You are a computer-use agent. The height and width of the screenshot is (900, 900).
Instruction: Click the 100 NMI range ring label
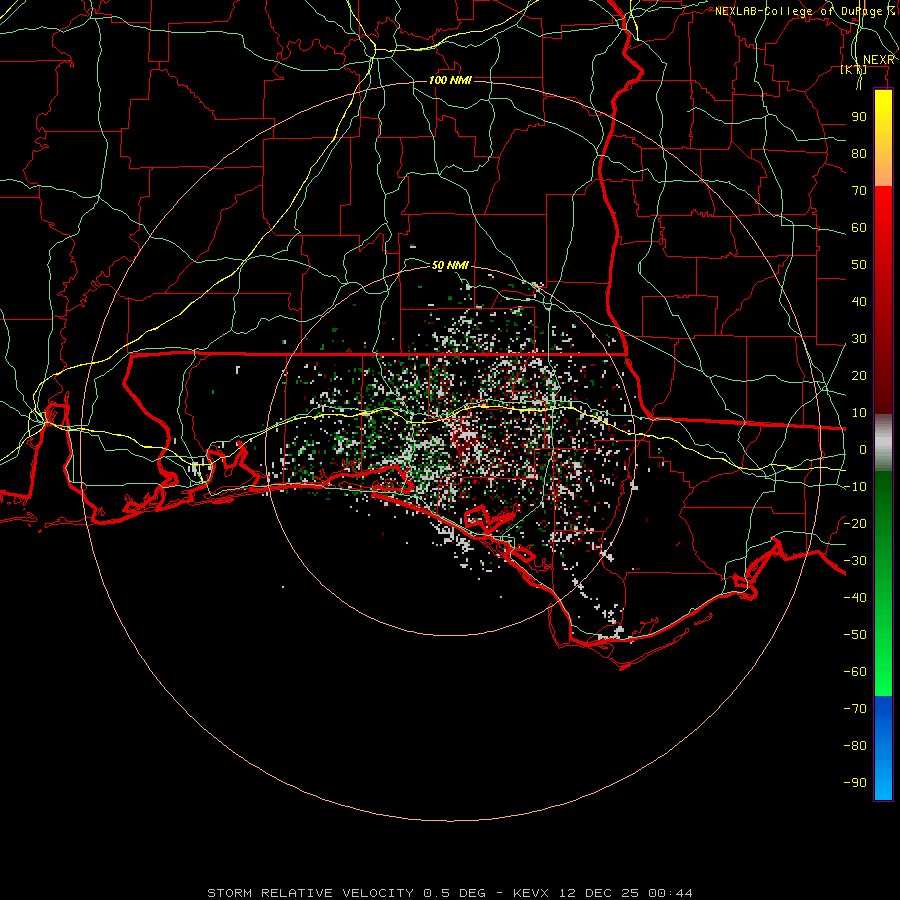[x=450, y=80]
